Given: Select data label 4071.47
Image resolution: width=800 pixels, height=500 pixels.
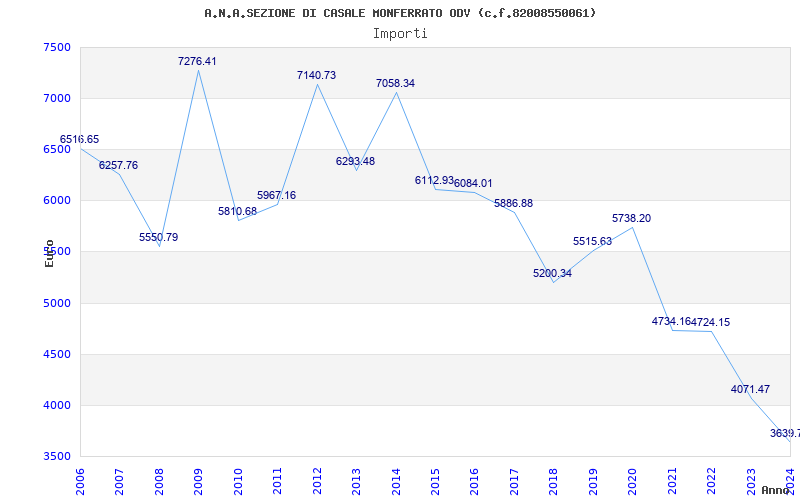Looking at the screenshot, I should [750, 389].
